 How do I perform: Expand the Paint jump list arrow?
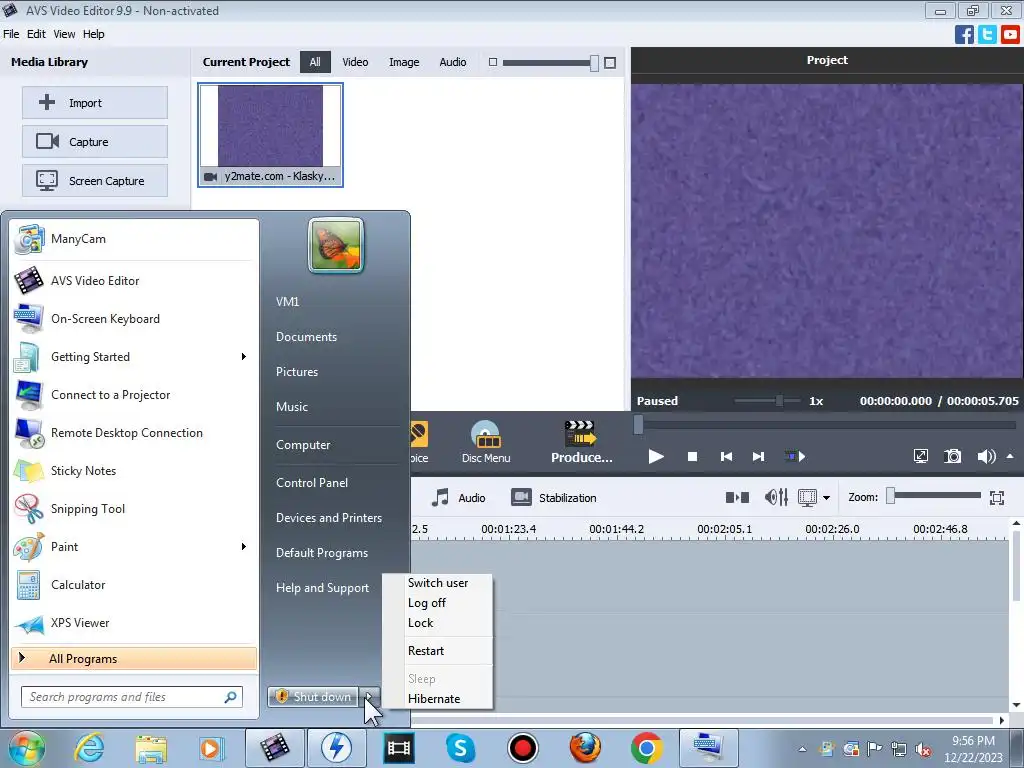click(x=244, y=547)
